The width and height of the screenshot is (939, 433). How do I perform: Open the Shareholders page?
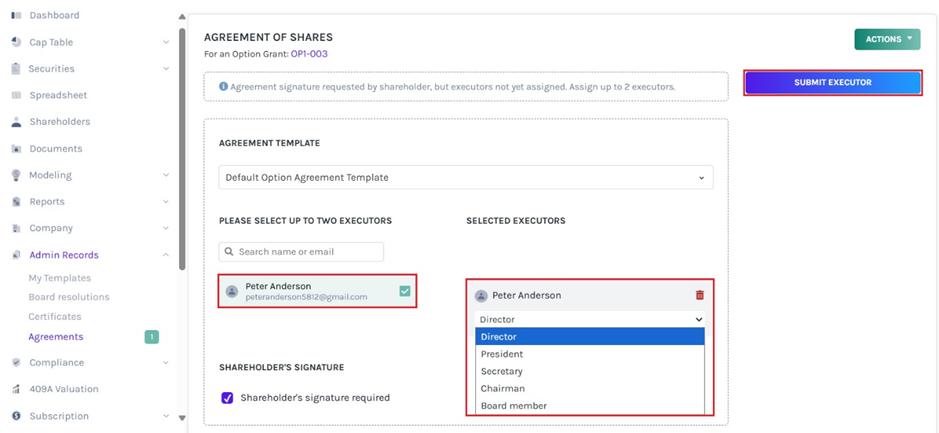click(x=60, y=122)
